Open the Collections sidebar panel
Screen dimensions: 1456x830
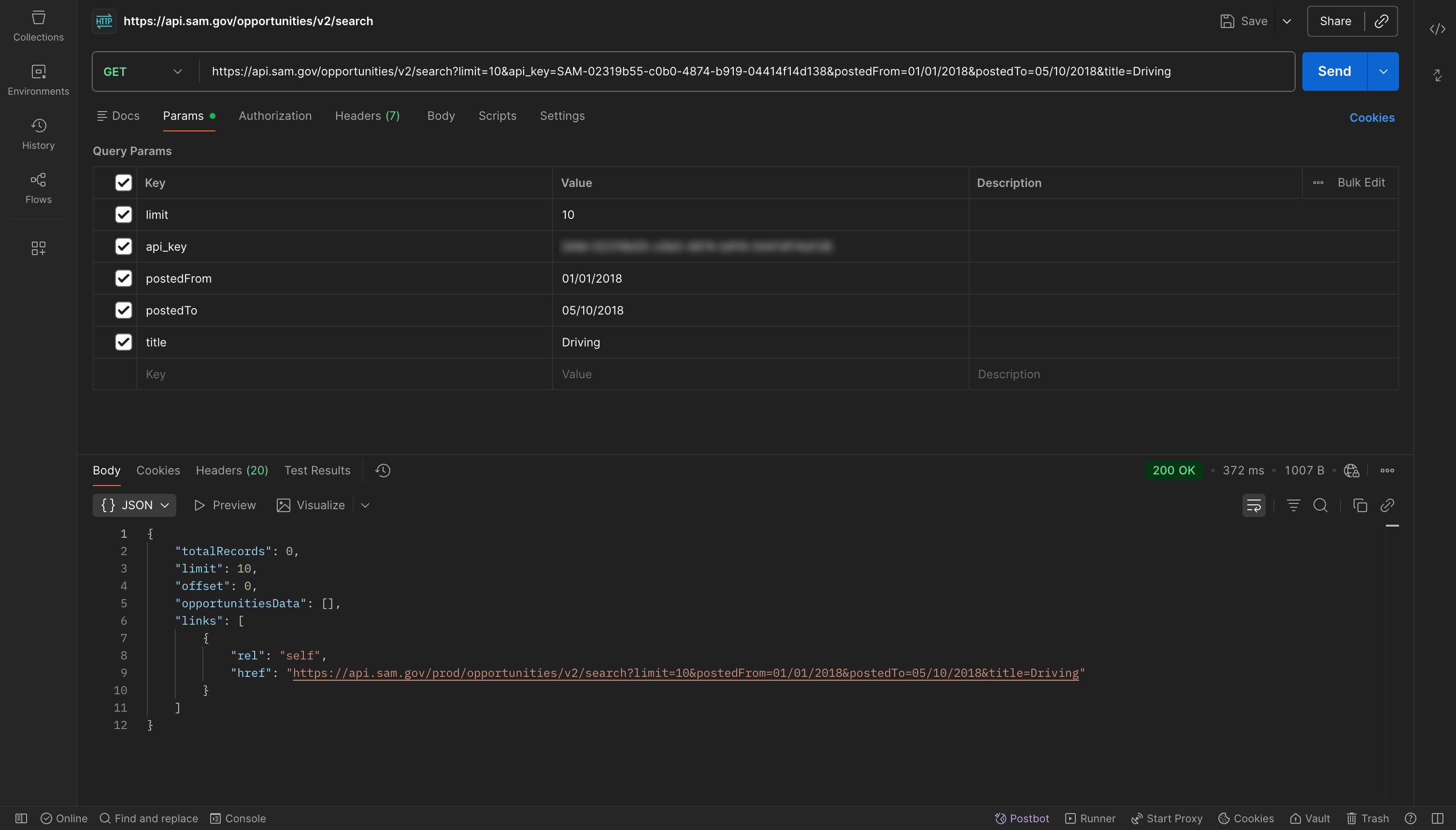[38, 26]
